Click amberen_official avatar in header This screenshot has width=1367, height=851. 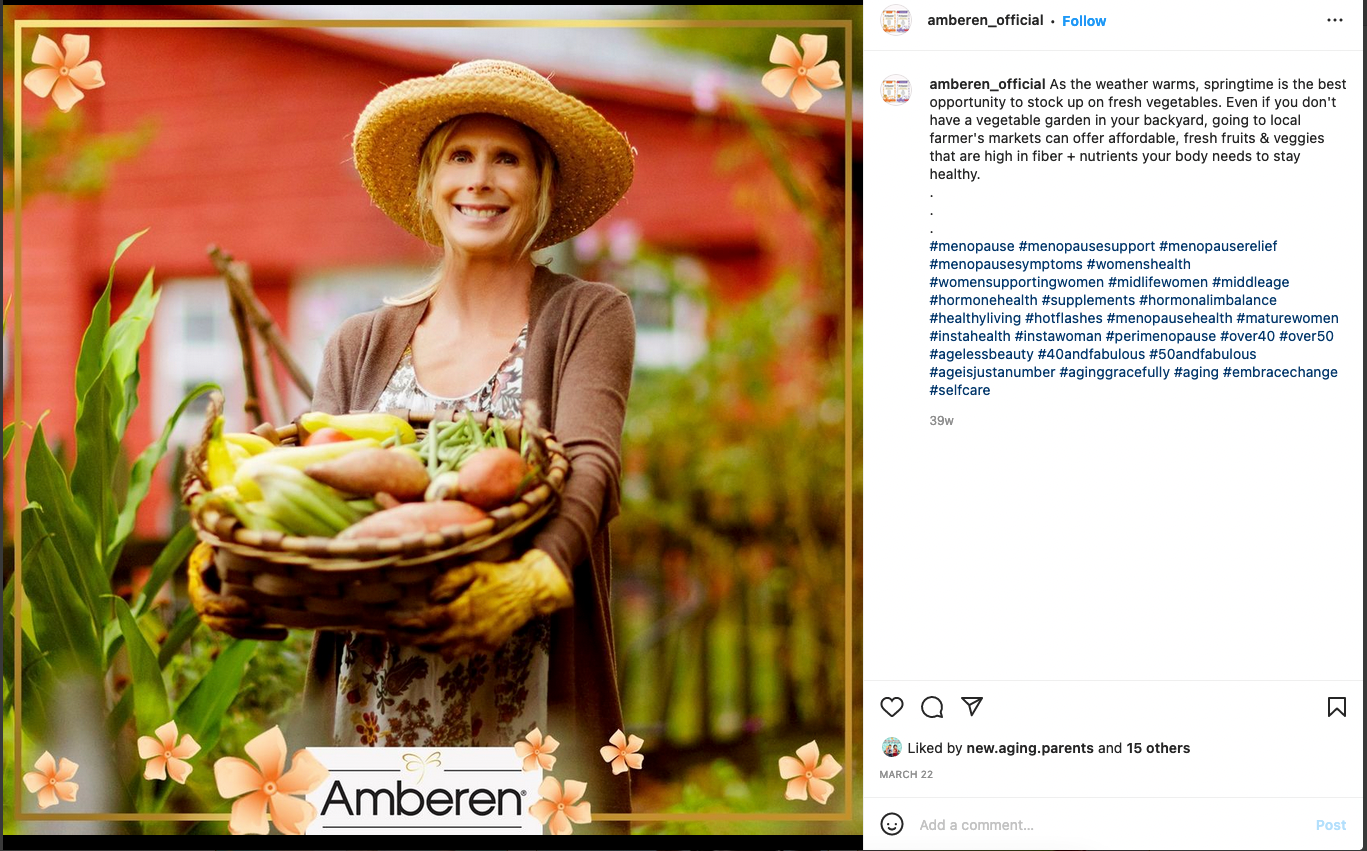(x=896, y=21)
